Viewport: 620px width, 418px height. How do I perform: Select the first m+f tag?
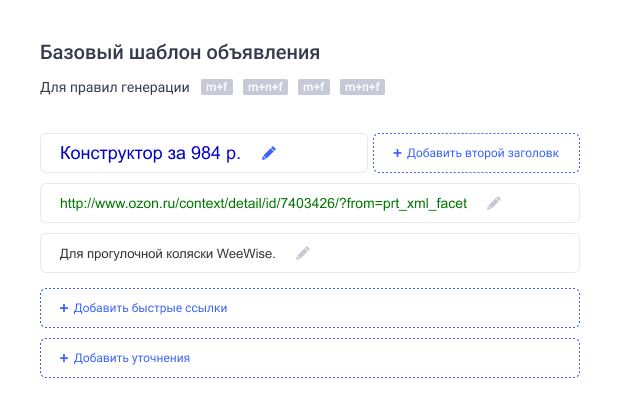tap(216, 88)
